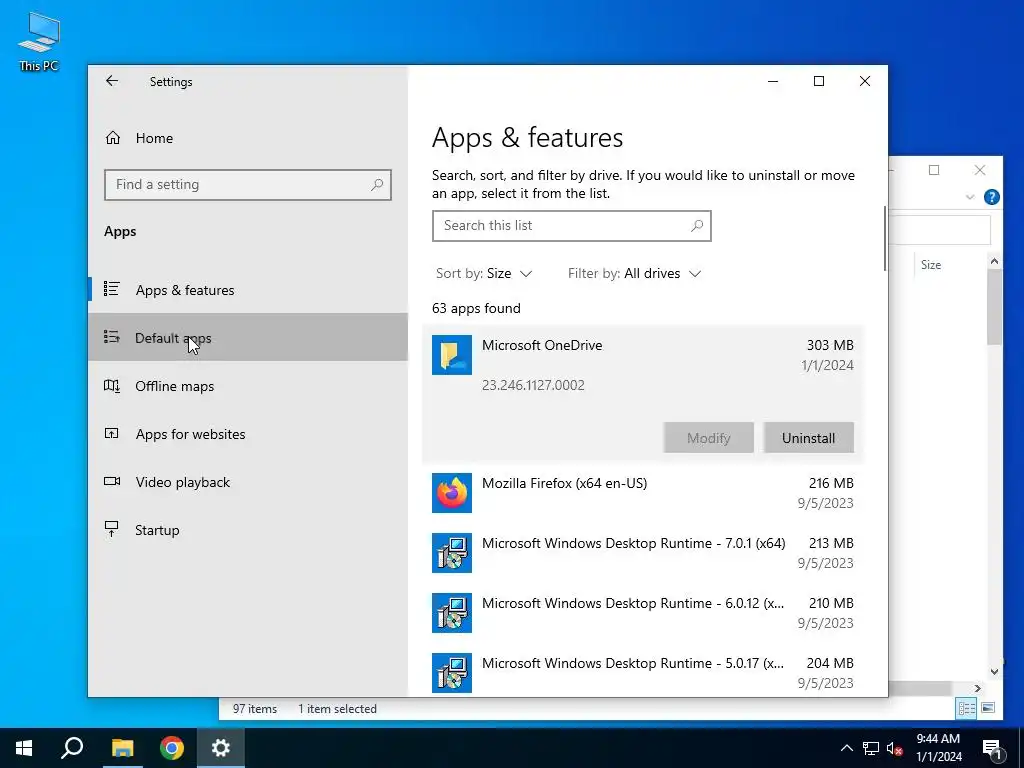Open the Filter by All drives dropdown
The height and width of the screenshot is (768, 1024).
[634, 274]
